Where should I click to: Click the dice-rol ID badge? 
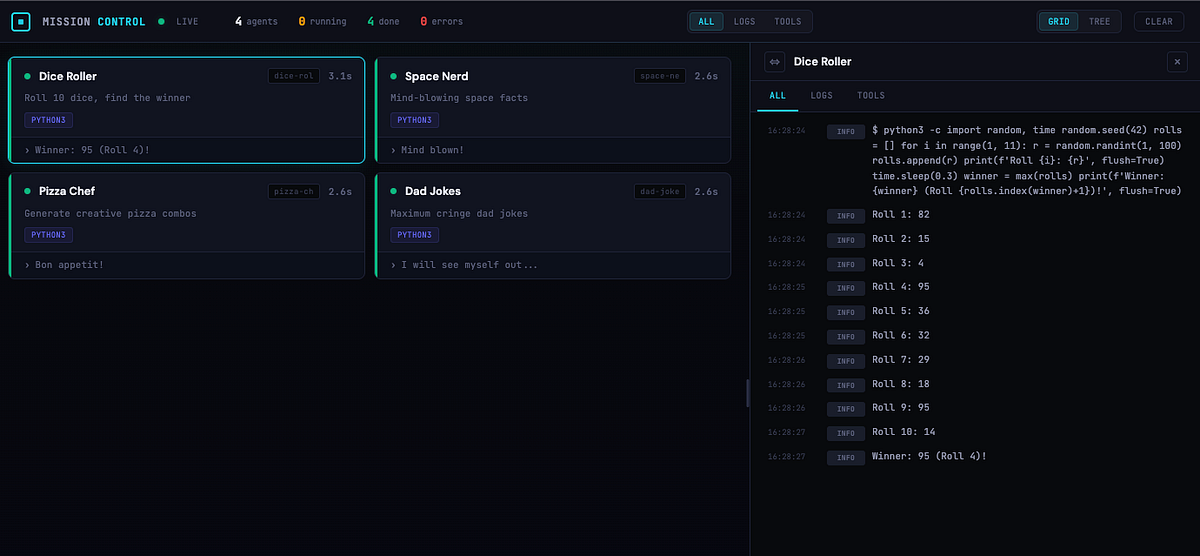tap(294, 76)
